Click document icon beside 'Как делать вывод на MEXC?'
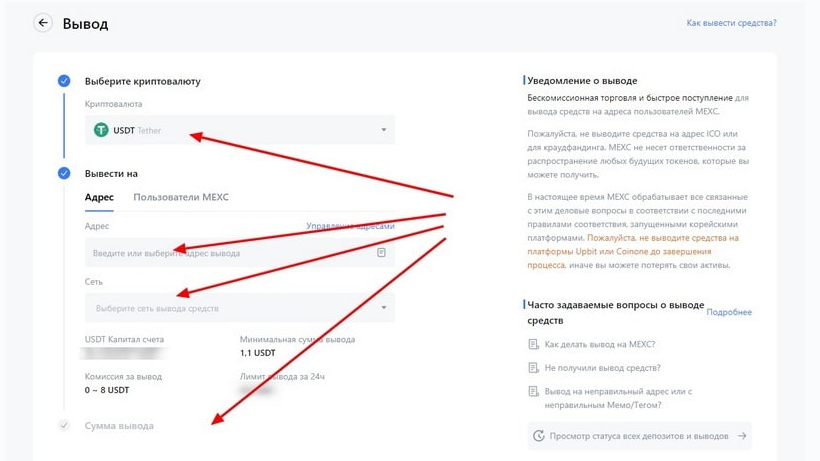 point(533,344)
